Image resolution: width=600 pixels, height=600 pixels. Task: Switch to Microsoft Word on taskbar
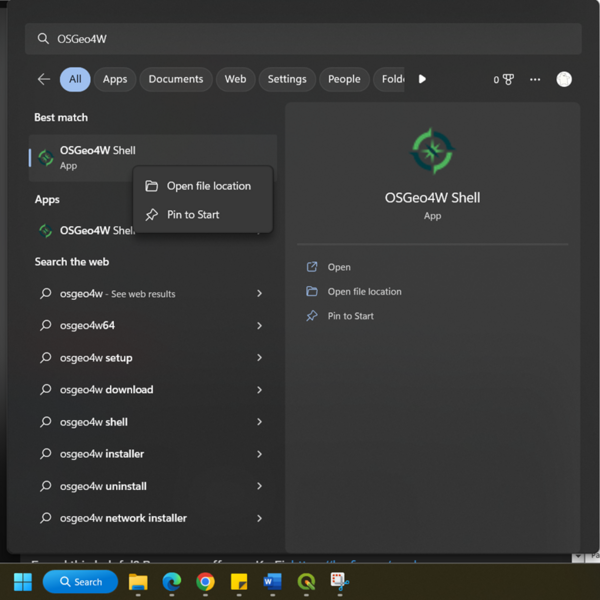(x=272, y=582)
